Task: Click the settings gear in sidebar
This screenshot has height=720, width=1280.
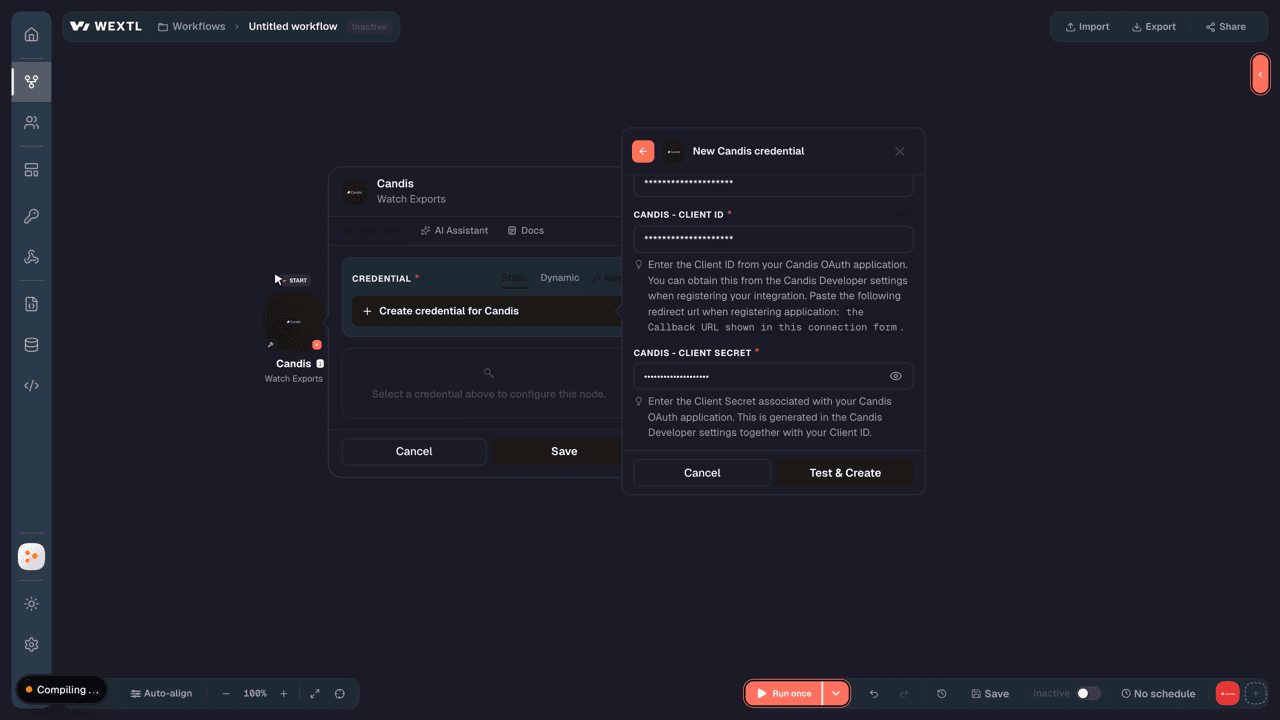Action: tap(31, 645)
